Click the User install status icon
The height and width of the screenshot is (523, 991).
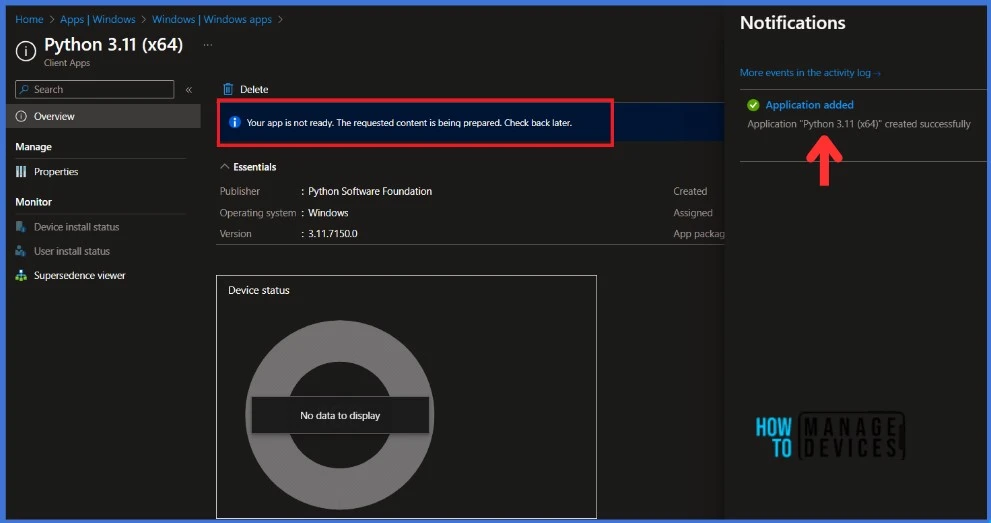21,251
